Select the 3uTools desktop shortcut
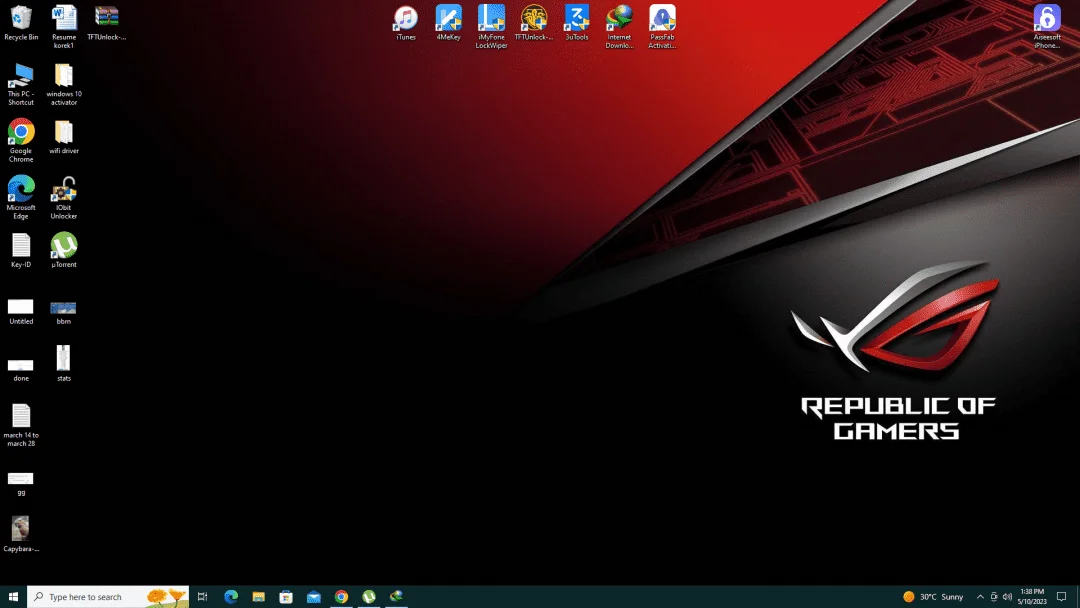 point(577,23)
